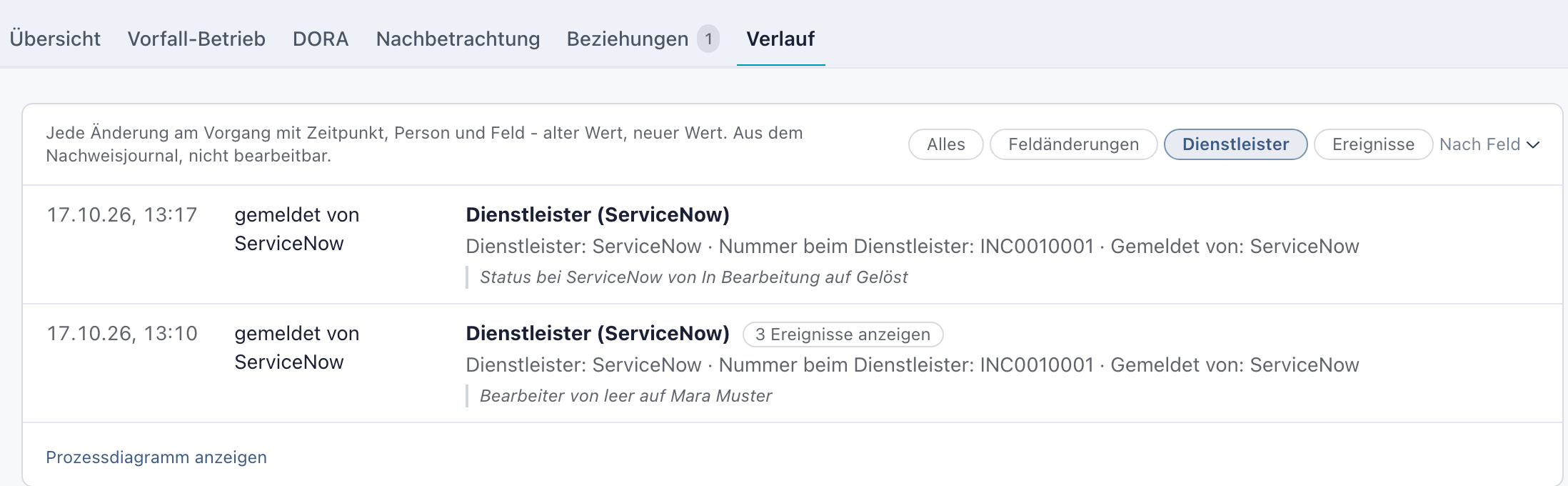The width and height of the screenshot is (1568, 486).
Task: Select the Alles filter chip
Action: pos(946,144)
